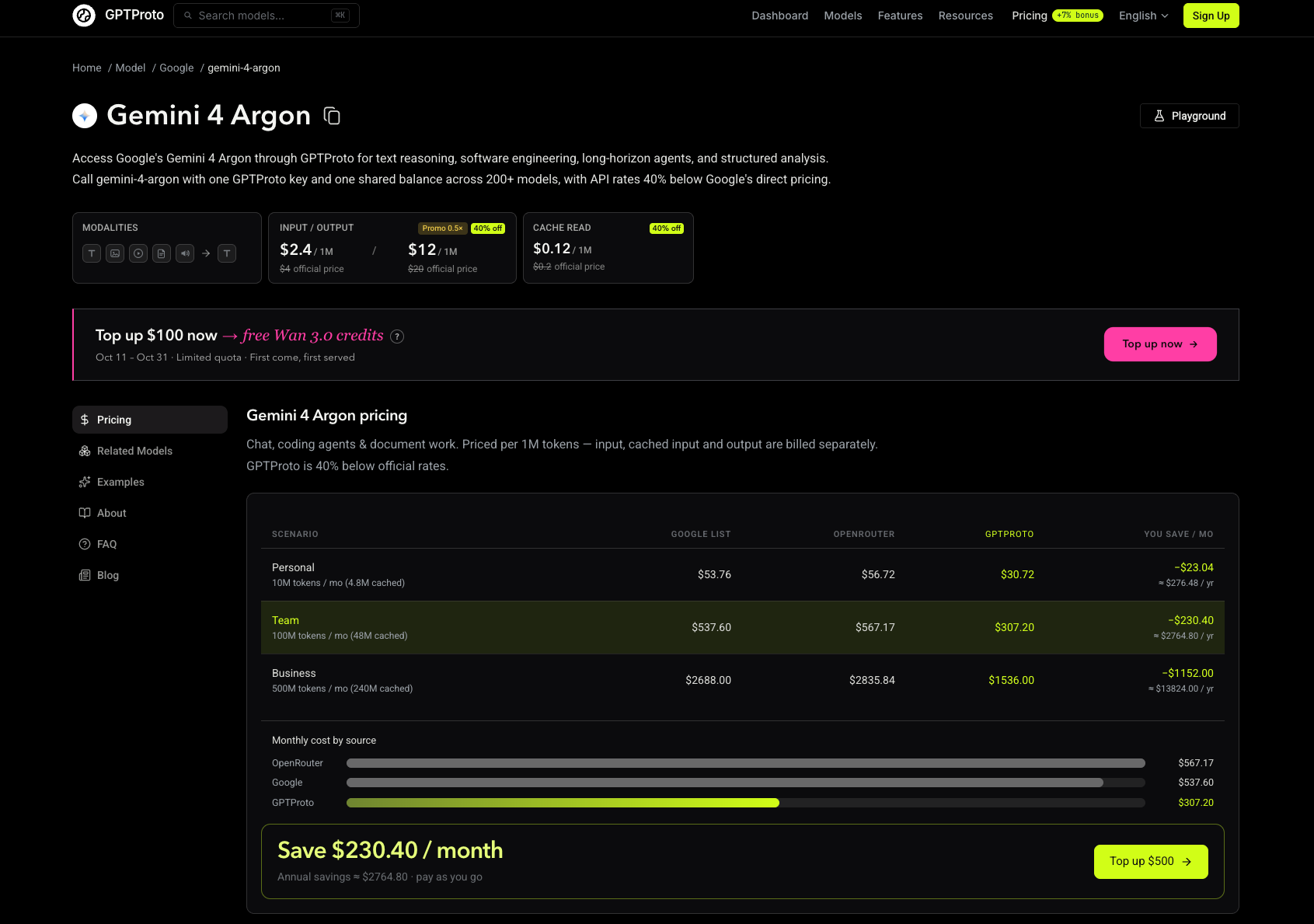
Task: Click the Sign Up button
Action: coord(1211,16)
